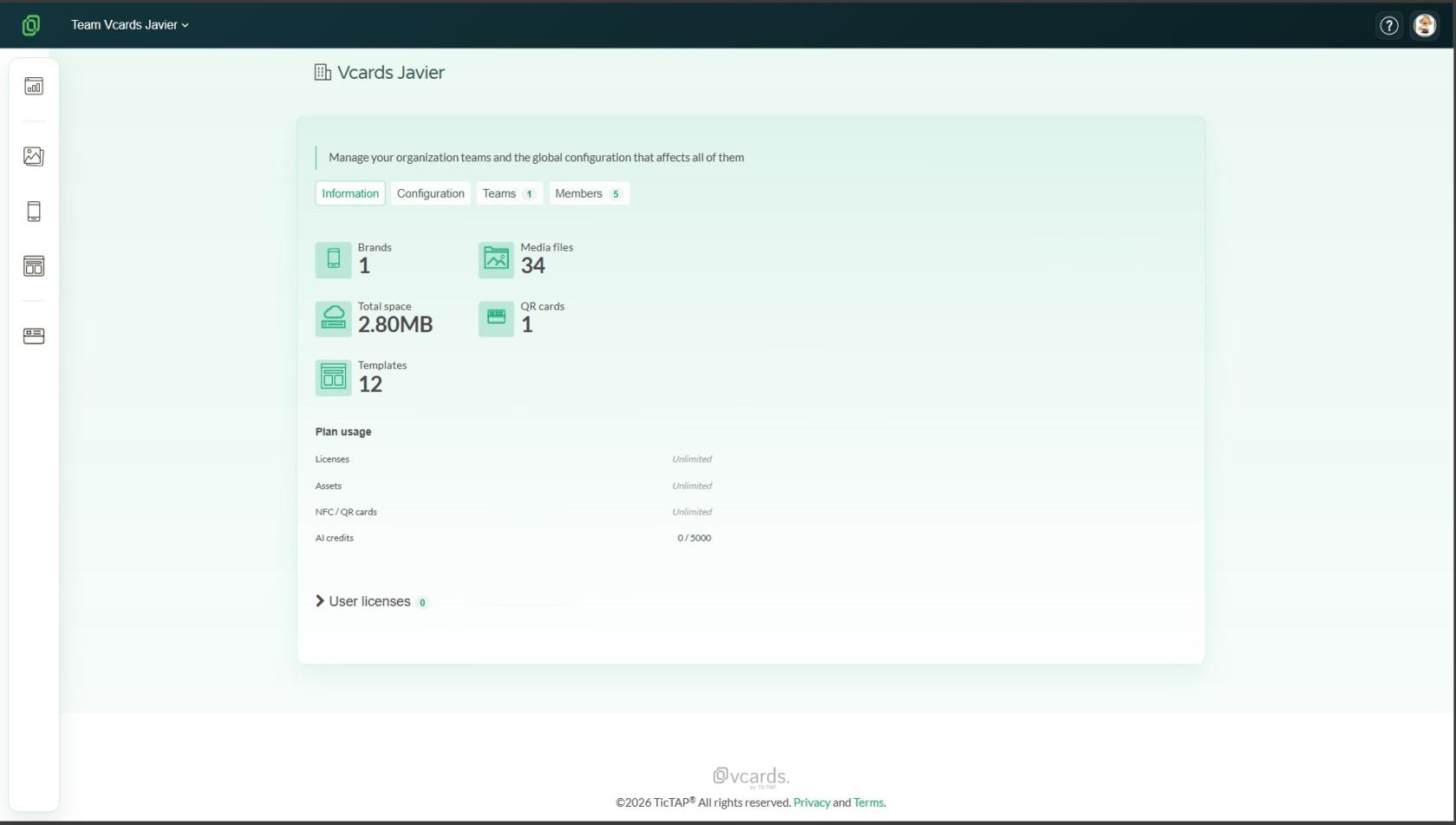1456x825 pixels.
Task: Open the mobile brands sidebar icon
Action: (34, 211)
